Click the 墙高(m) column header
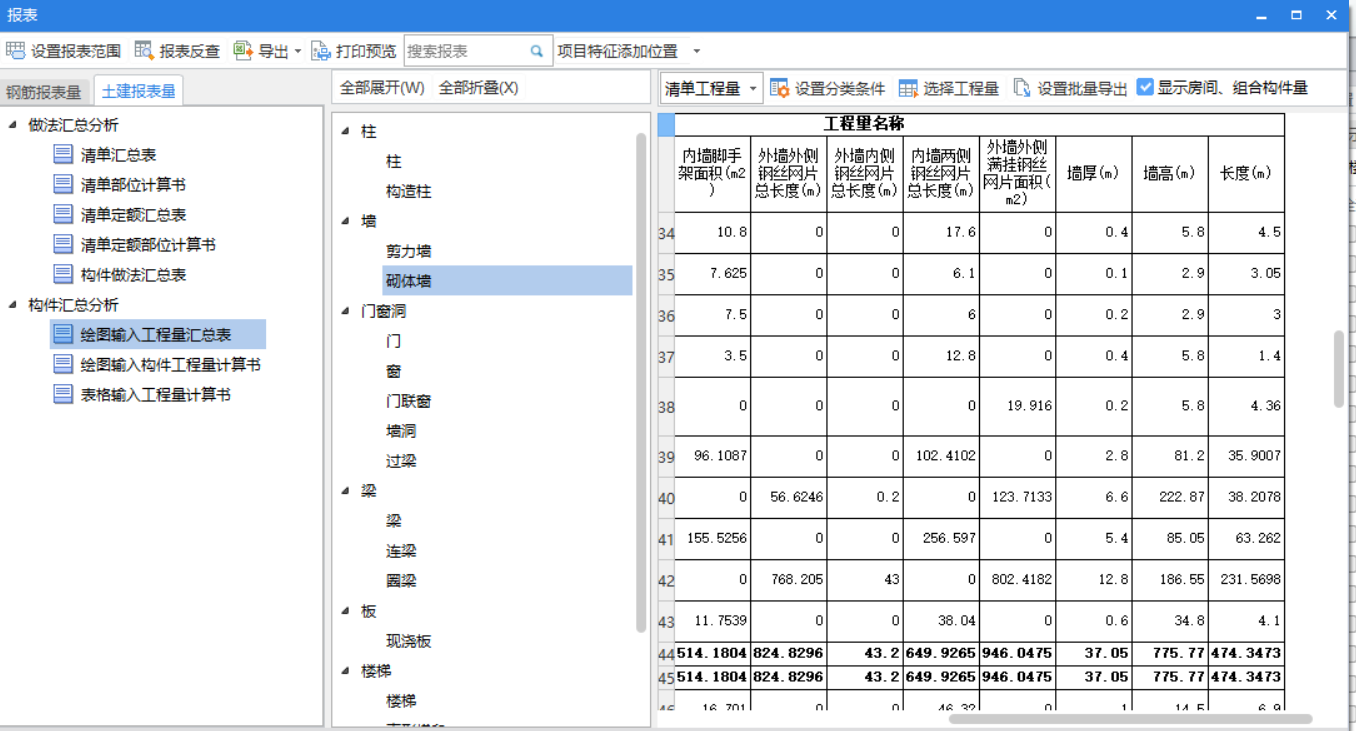Screen dimensions: 1356x731 pyautogui.click(x=1169, y=173)
